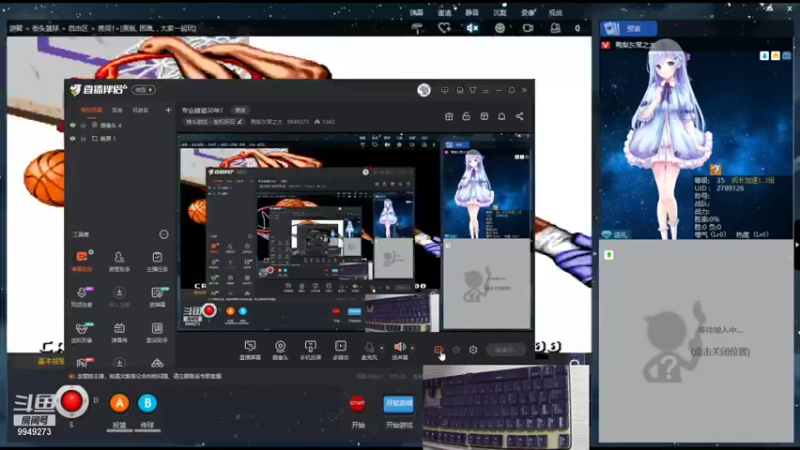Add a new scene with plus button
The image size is (800, 450).
click(x=168, y=110)
